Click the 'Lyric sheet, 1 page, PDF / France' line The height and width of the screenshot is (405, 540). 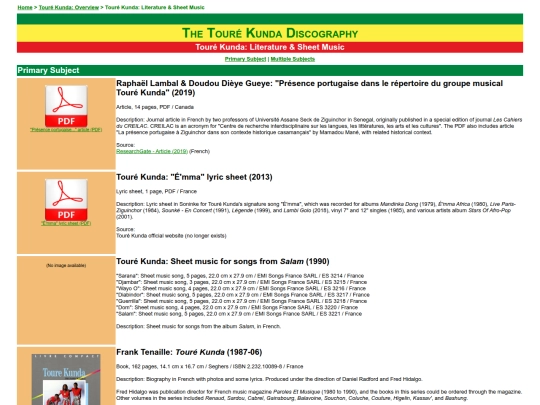pyautogui.click(x=157, y=191)
